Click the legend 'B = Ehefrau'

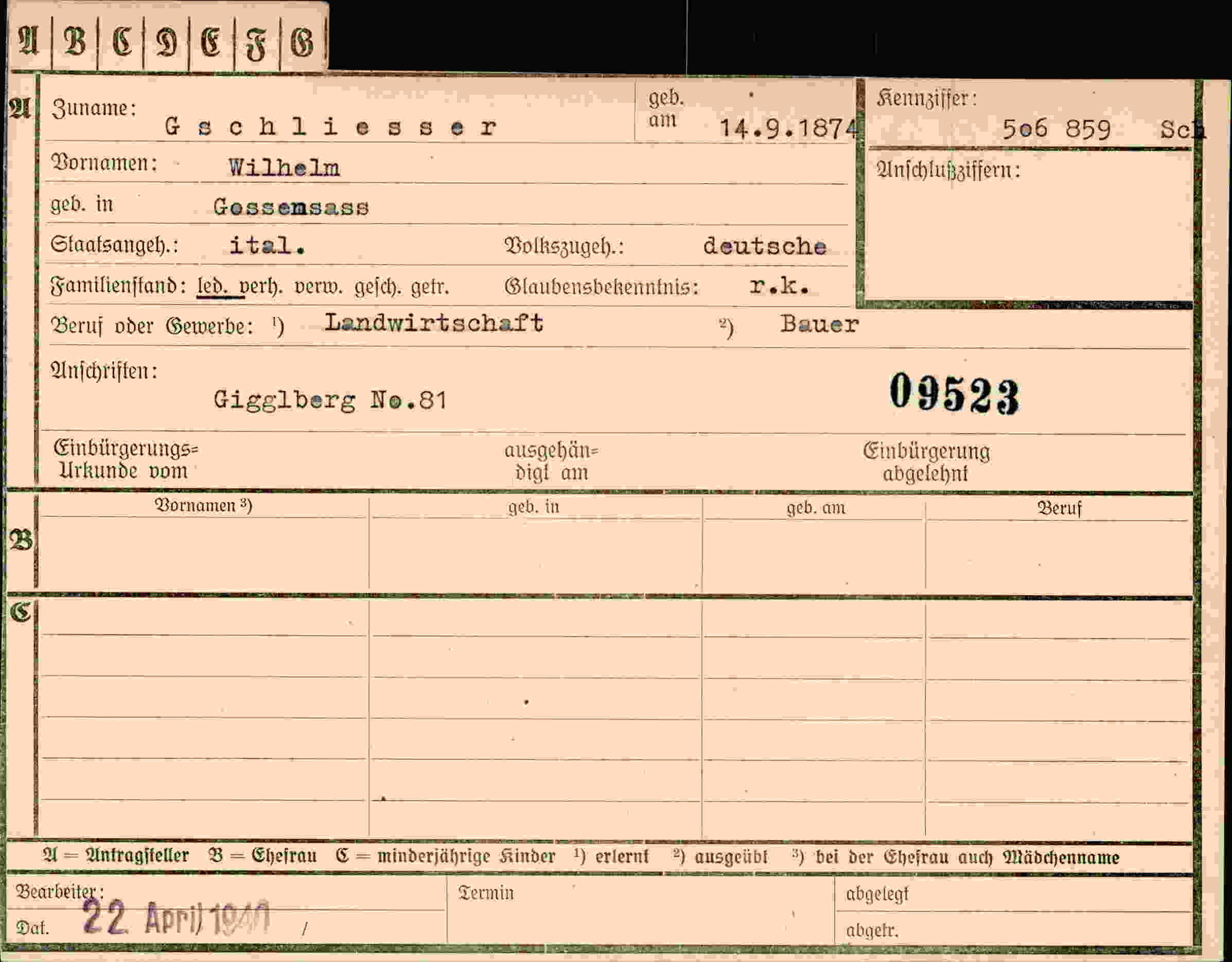262,856
